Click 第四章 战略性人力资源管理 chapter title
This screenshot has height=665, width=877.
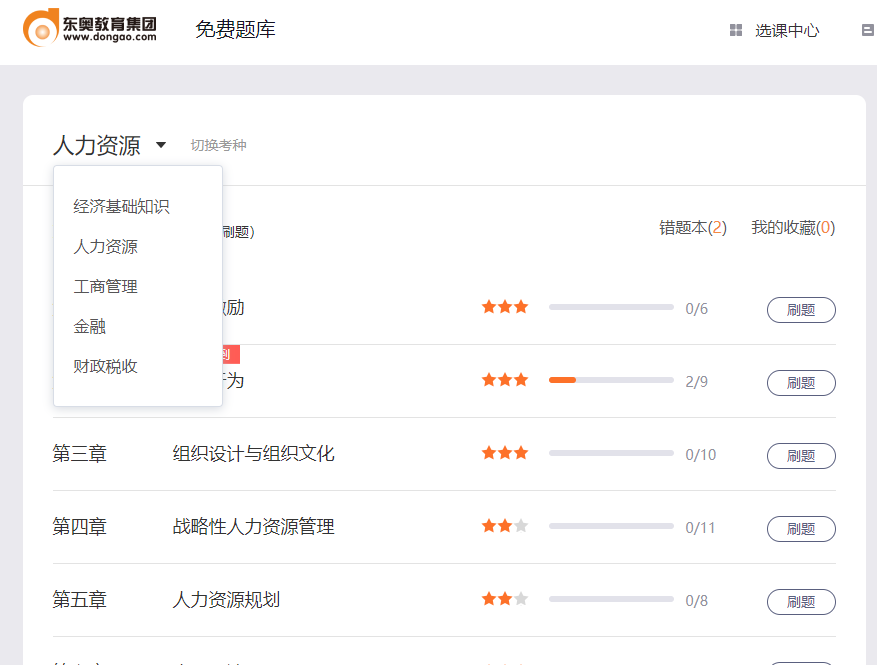[253, 527]
